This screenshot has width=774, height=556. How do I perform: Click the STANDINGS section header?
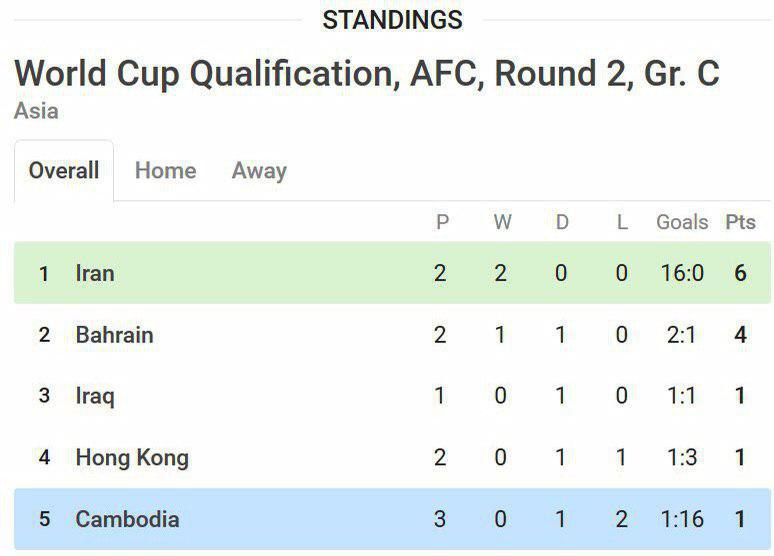point(392,20)
